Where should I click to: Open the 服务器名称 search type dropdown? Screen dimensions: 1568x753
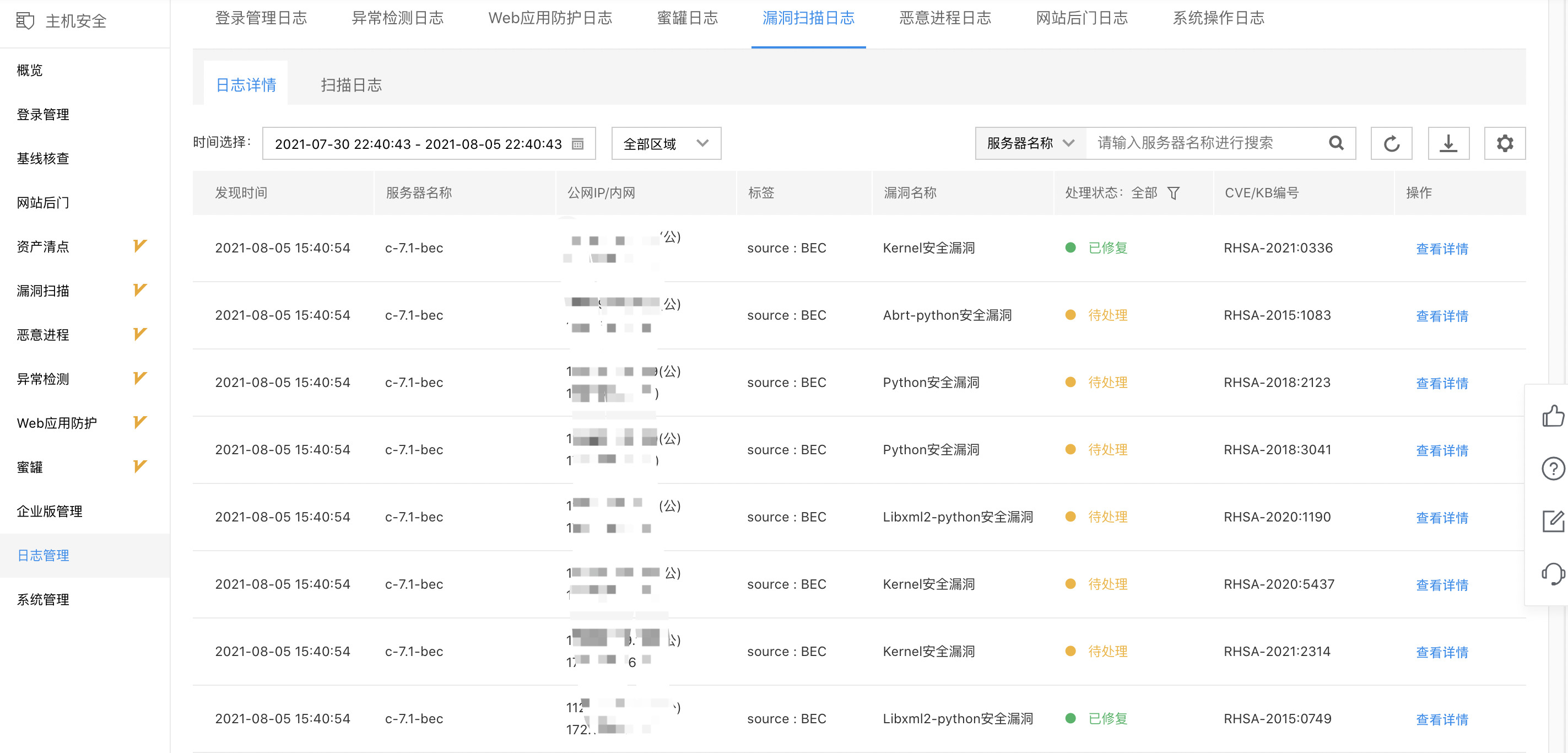tap(1029, 143)
